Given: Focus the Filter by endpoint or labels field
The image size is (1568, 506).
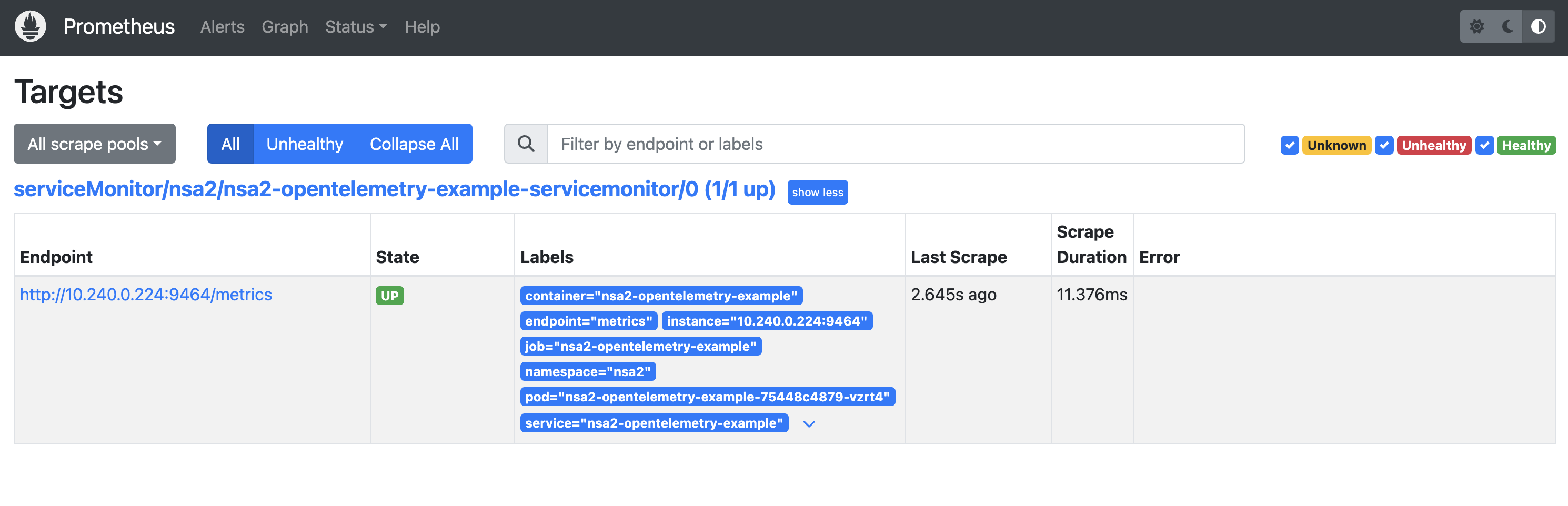Looking at the screenshot, I should click(x=896, y=144).
